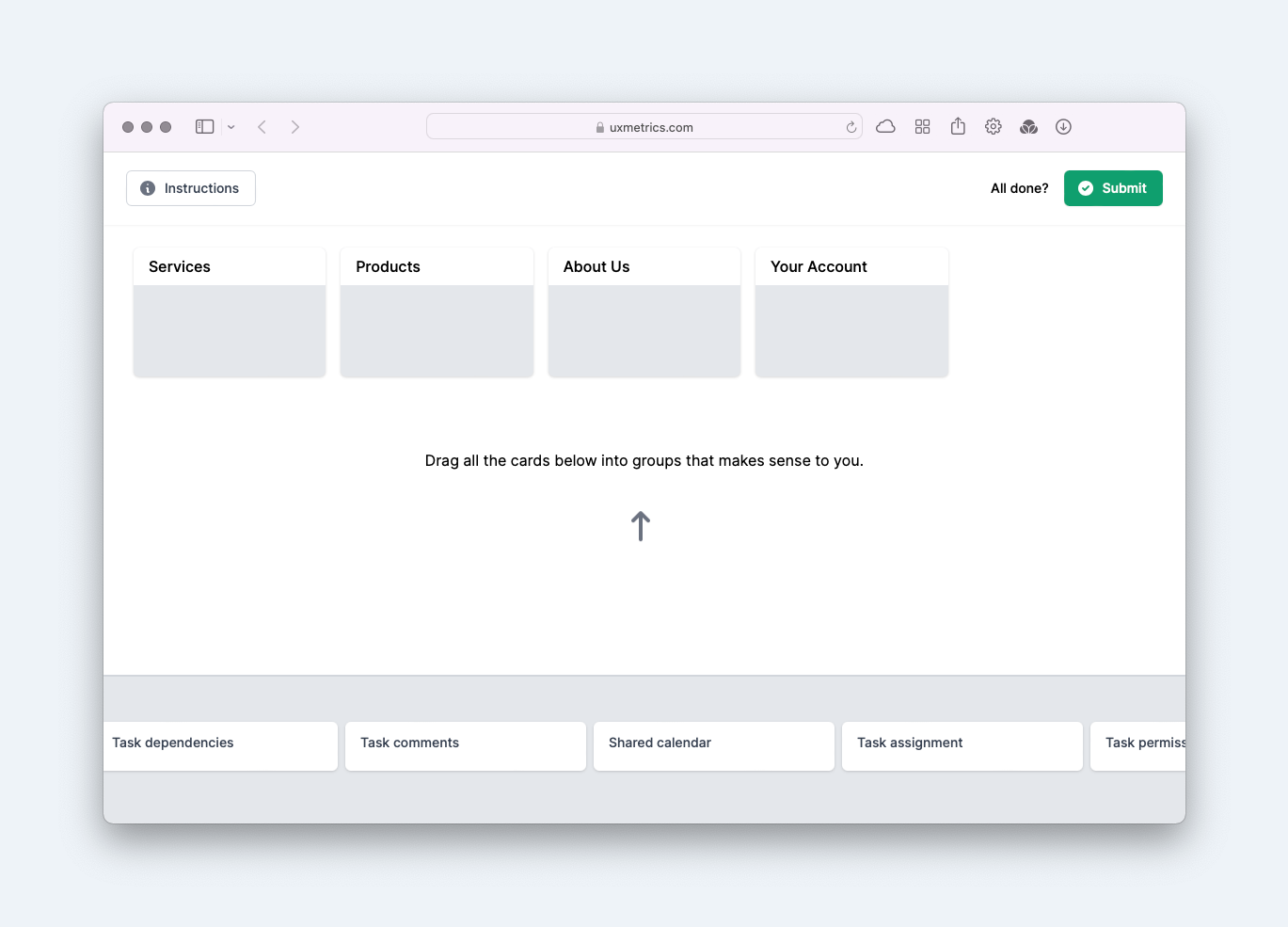Maximize the Safari window
Viewport: 1288px width, 927px height.
click(166, 127)
